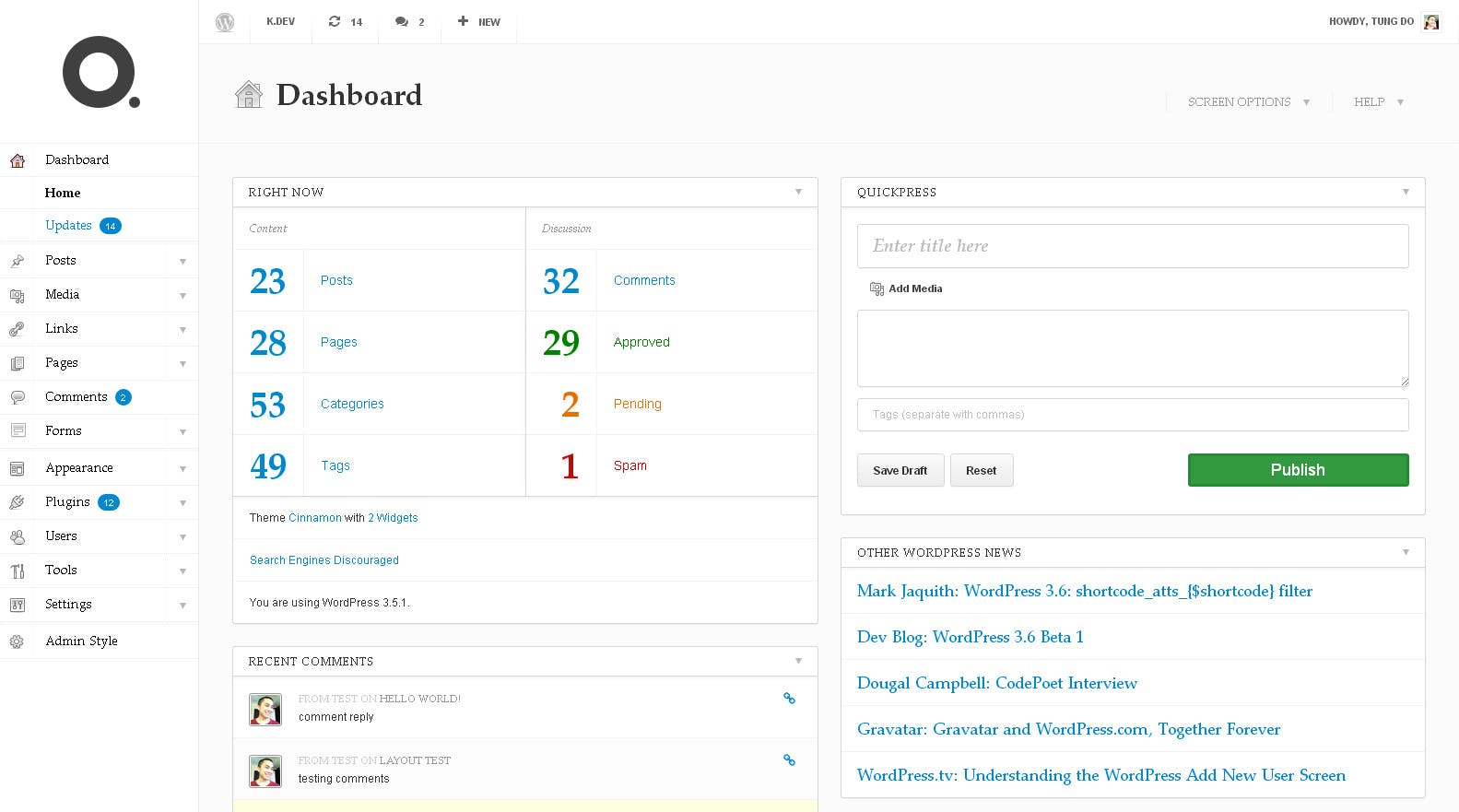Open the Users menu item

61,535
